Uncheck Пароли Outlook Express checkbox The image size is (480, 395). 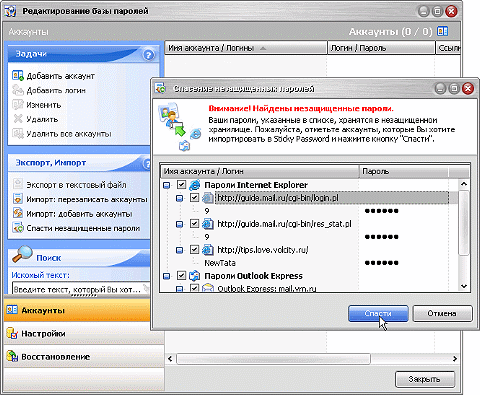pos(181,275)
